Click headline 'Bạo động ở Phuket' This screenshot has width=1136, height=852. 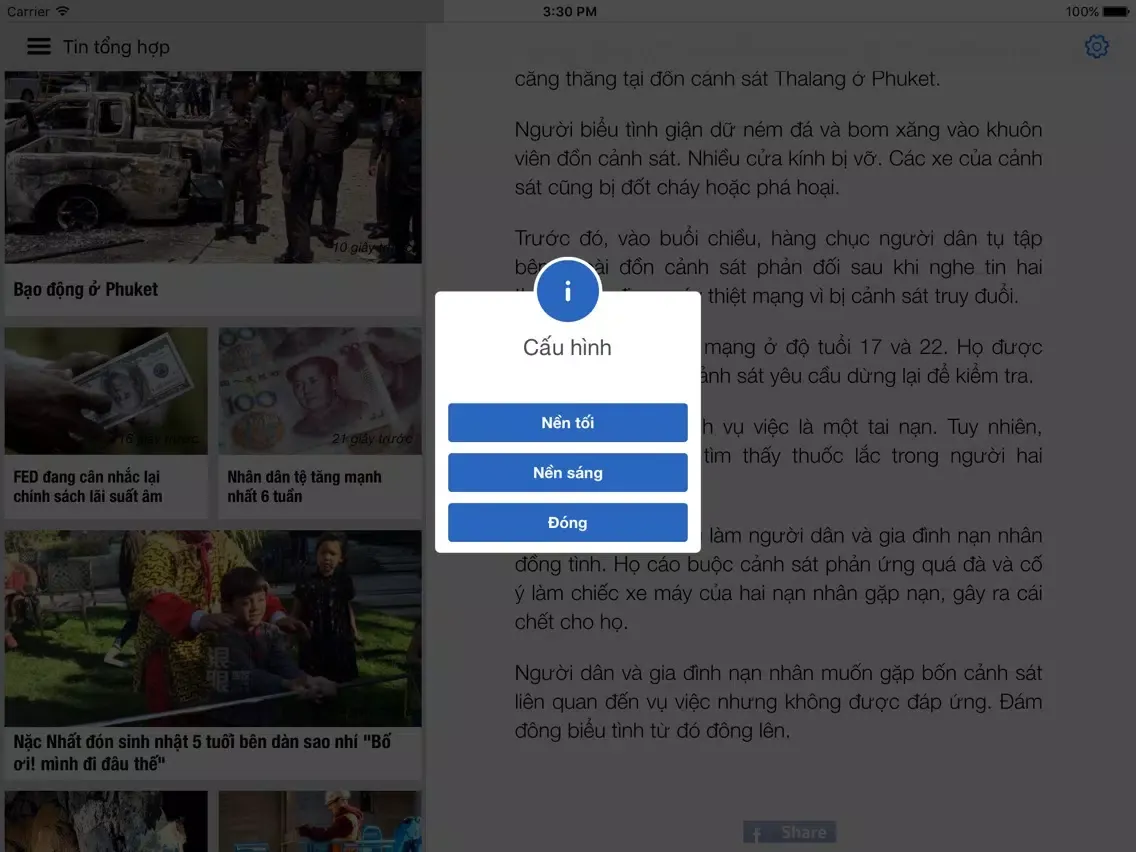(x=85, y=289)
